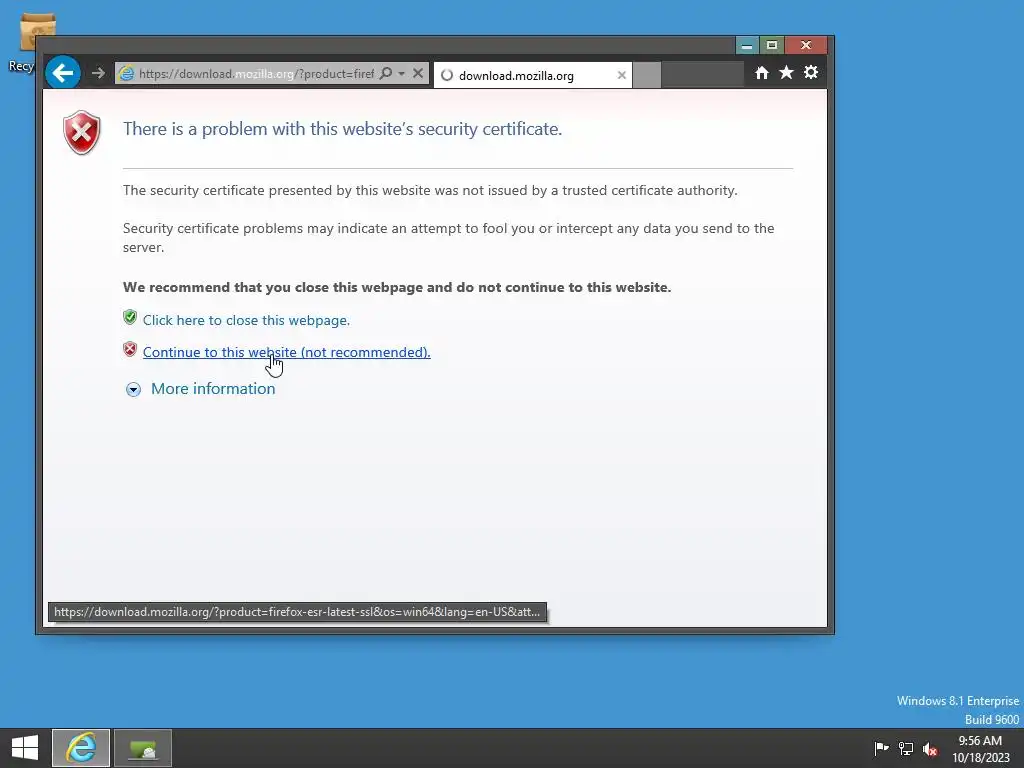Open a new tab with the blank tab button
The image size is (1024, 768).
(647, 75)
